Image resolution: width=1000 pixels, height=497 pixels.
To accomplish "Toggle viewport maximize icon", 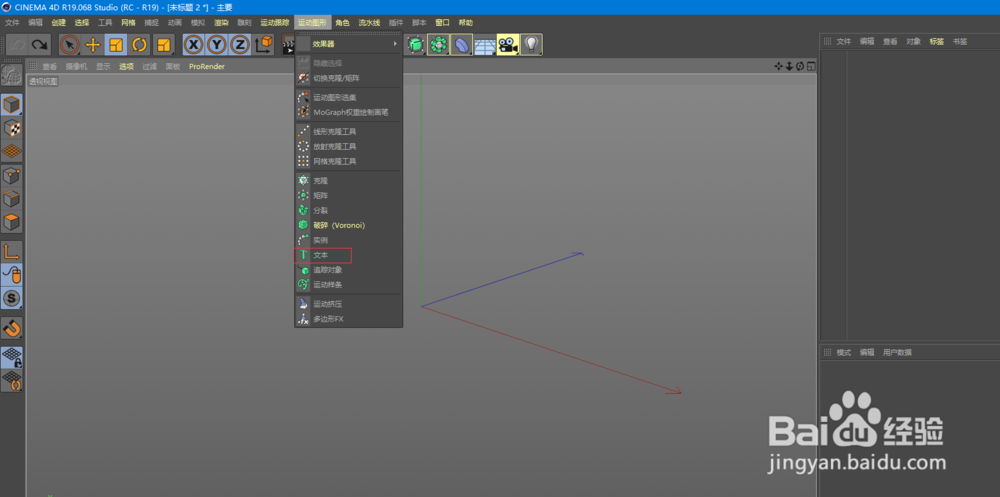I will tap(811, 66).
